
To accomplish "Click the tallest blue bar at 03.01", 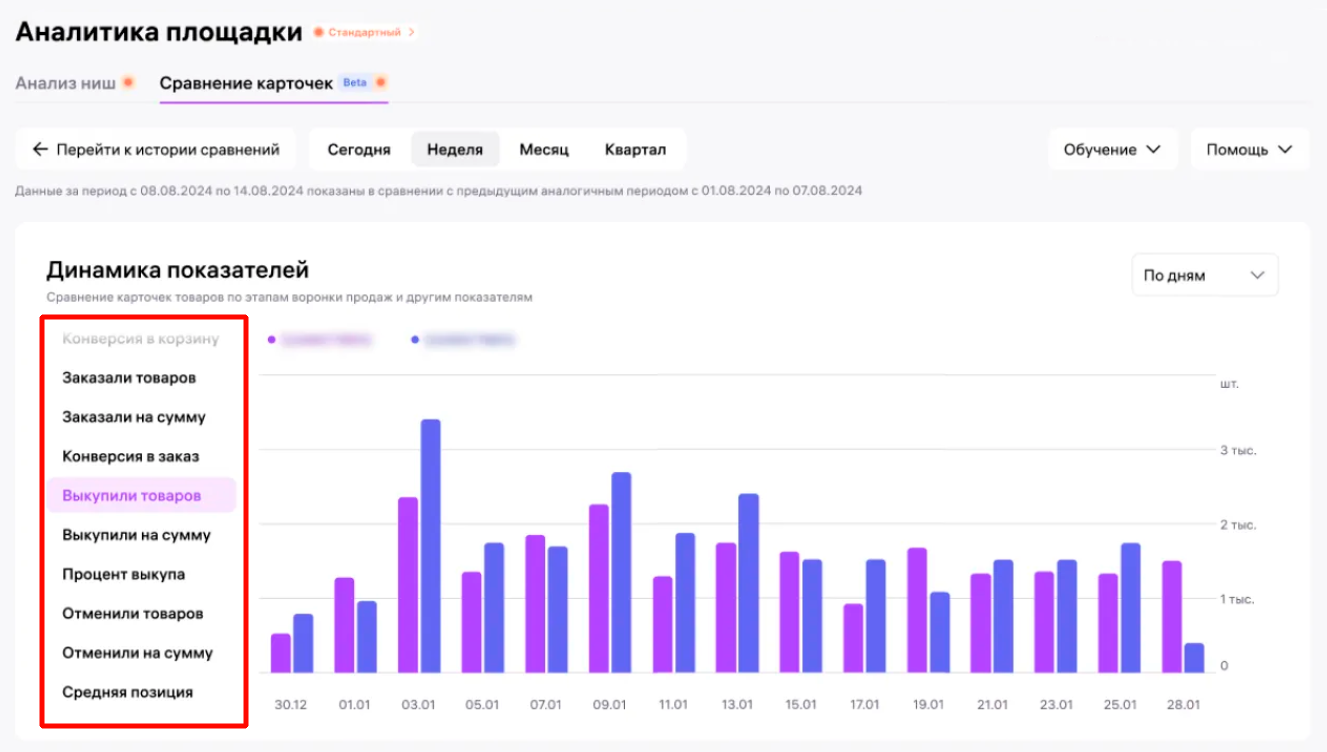I will click(430, 545).
